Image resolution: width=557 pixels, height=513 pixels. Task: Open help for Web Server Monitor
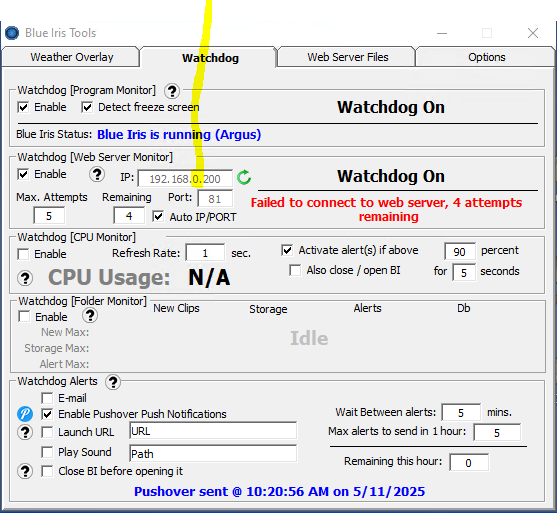(x=97, y=174)
